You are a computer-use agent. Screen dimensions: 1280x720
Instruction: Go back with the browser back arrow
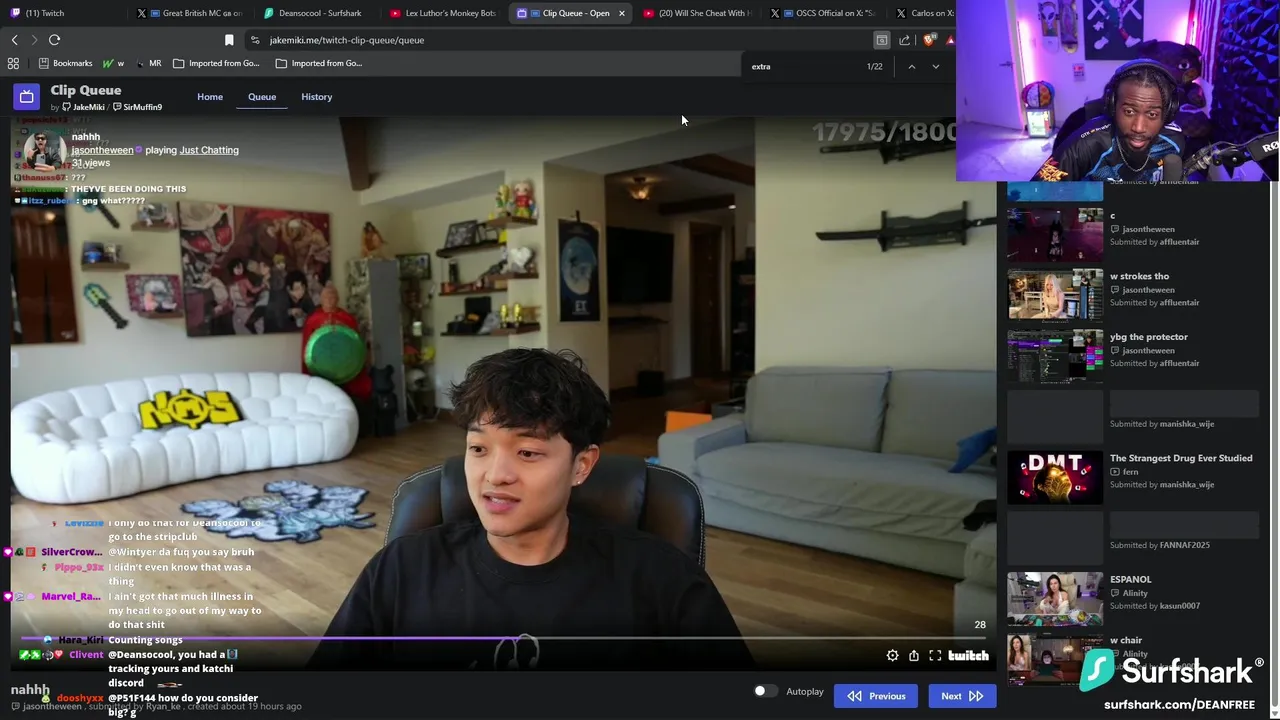14,40
